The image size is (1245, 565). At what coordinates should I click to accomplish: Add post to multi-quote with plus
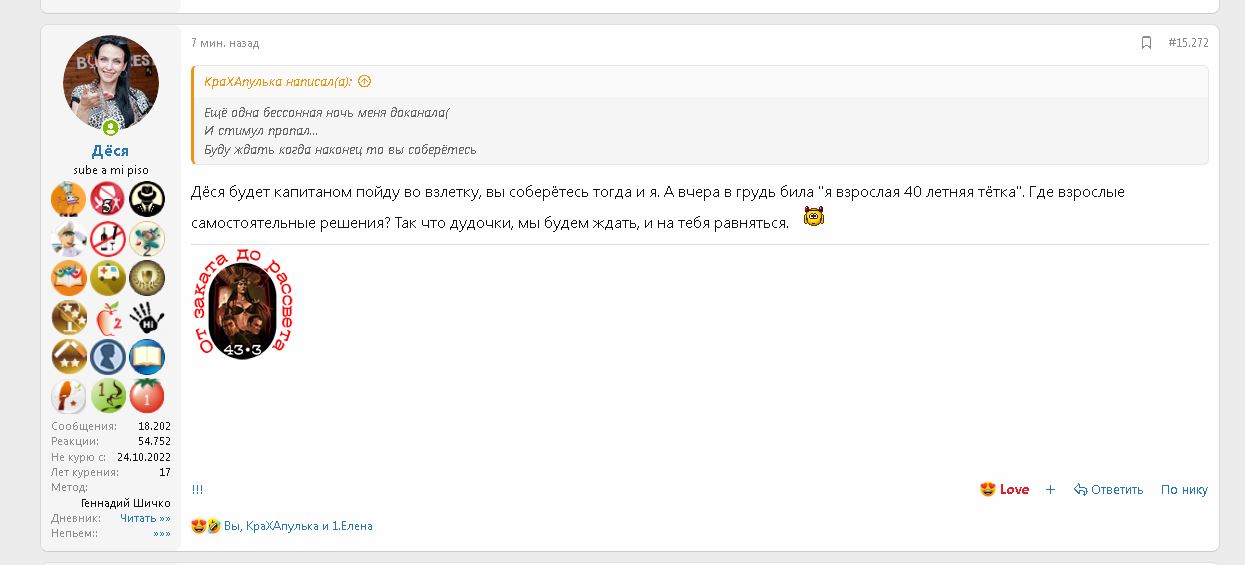(x=1050, y=490)
